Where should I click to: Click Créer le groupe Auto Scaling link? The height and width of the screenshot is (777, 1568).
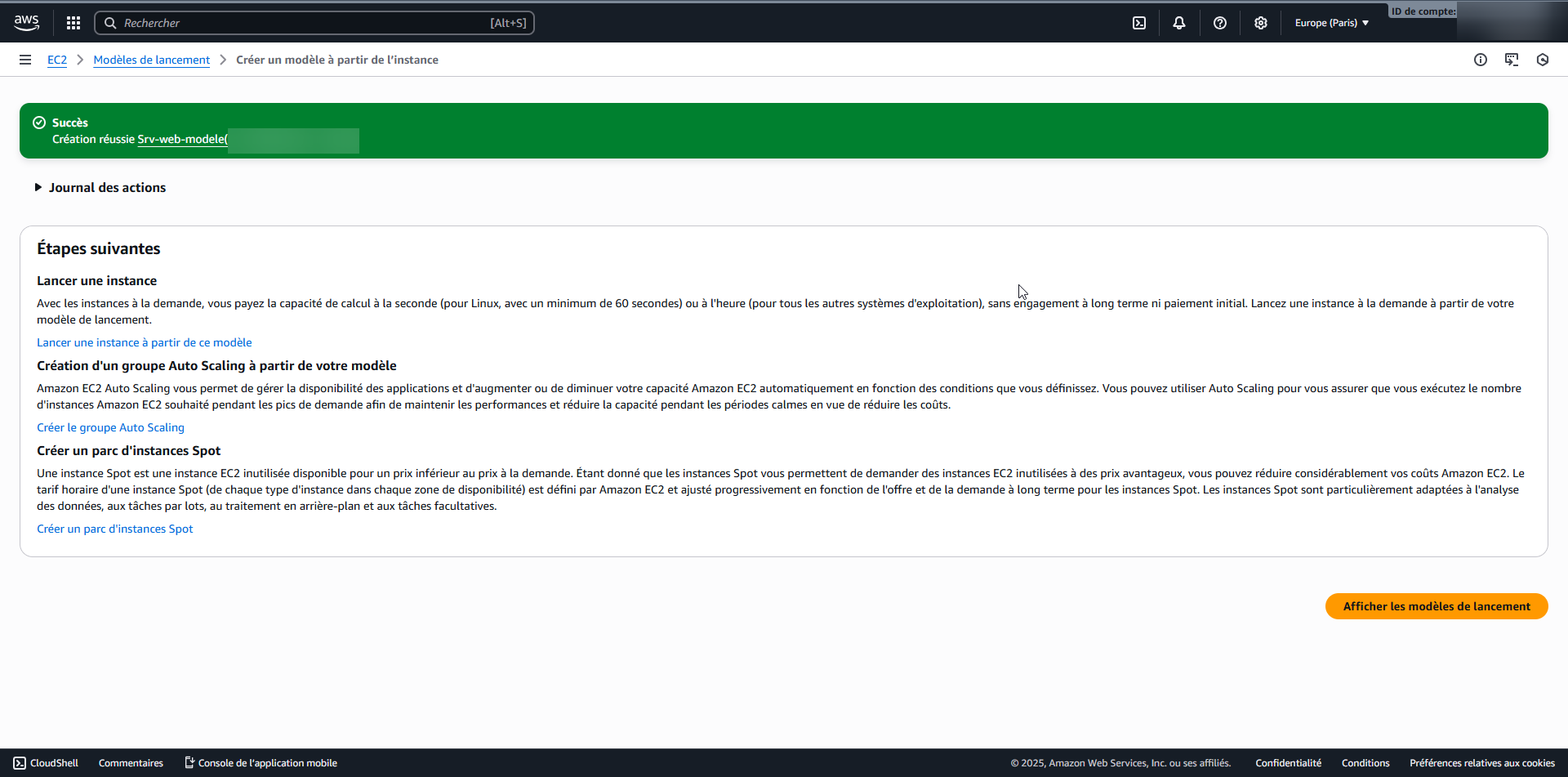coord(110,427)
